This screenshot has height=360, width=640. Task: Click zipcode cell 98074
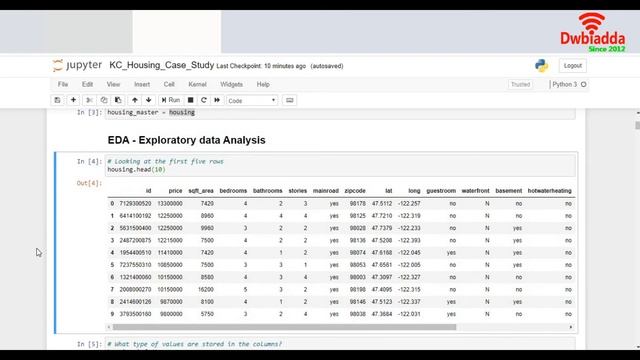click(x=358, y=252)
